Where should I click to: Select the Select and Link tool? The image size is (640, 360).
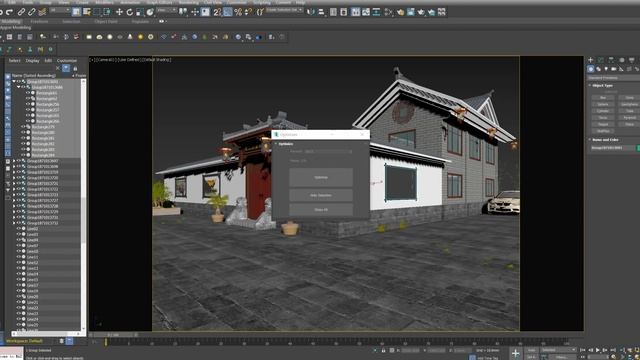click(21, 12)
